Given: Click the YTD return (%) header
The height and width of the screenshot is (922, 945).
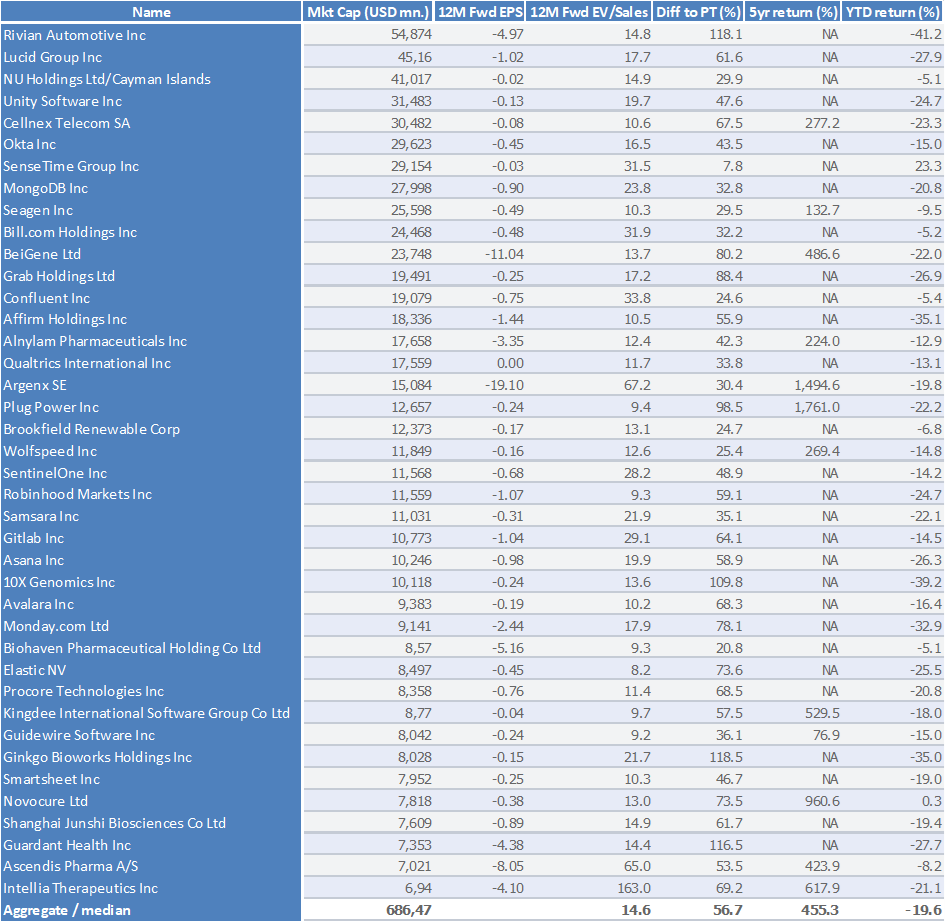Looking at the screenshot, I should point(893,12).
